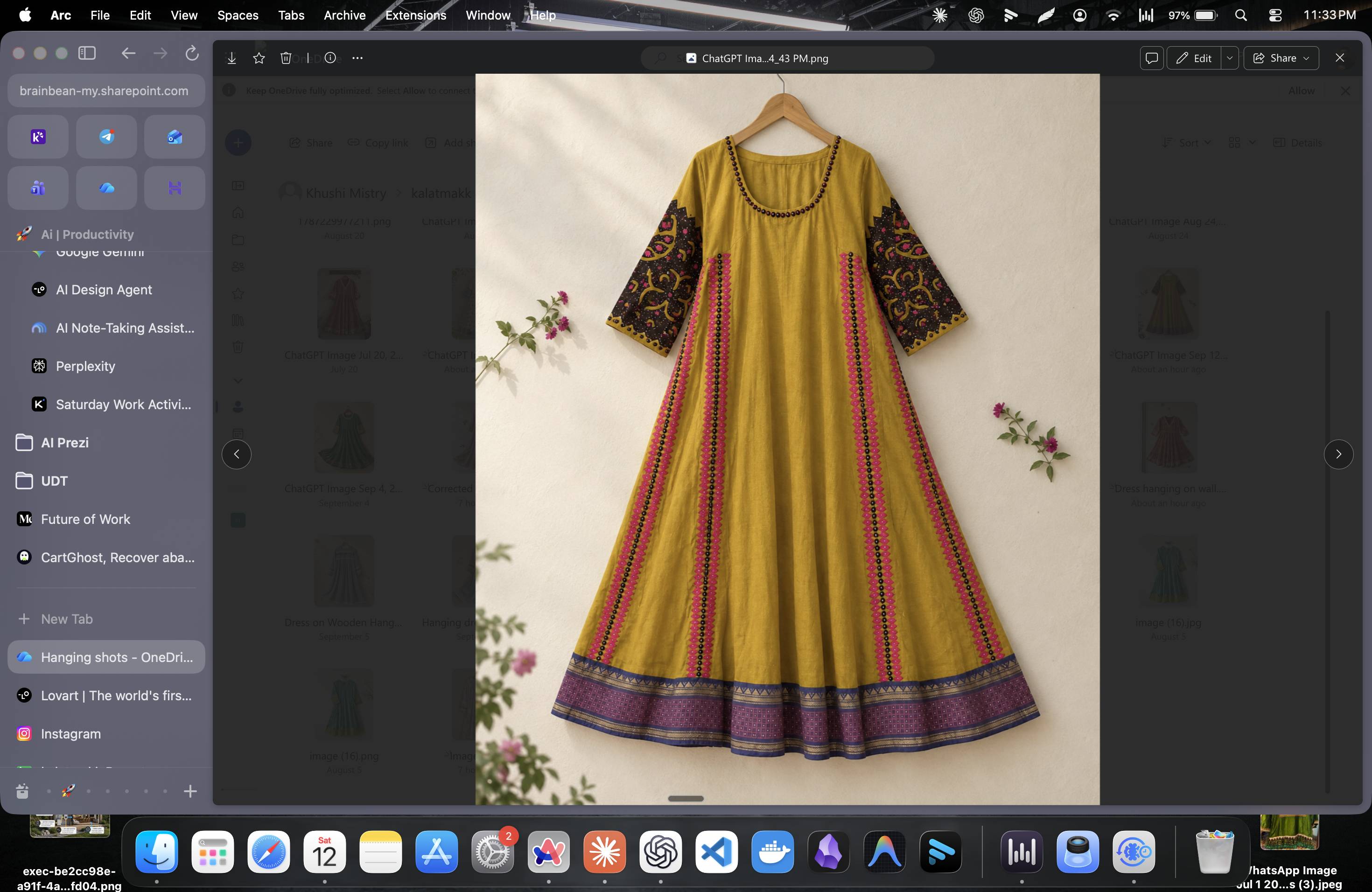Delete the image using the trash icon
Screen dimensions: 1372x892
(x=286, y=58)
